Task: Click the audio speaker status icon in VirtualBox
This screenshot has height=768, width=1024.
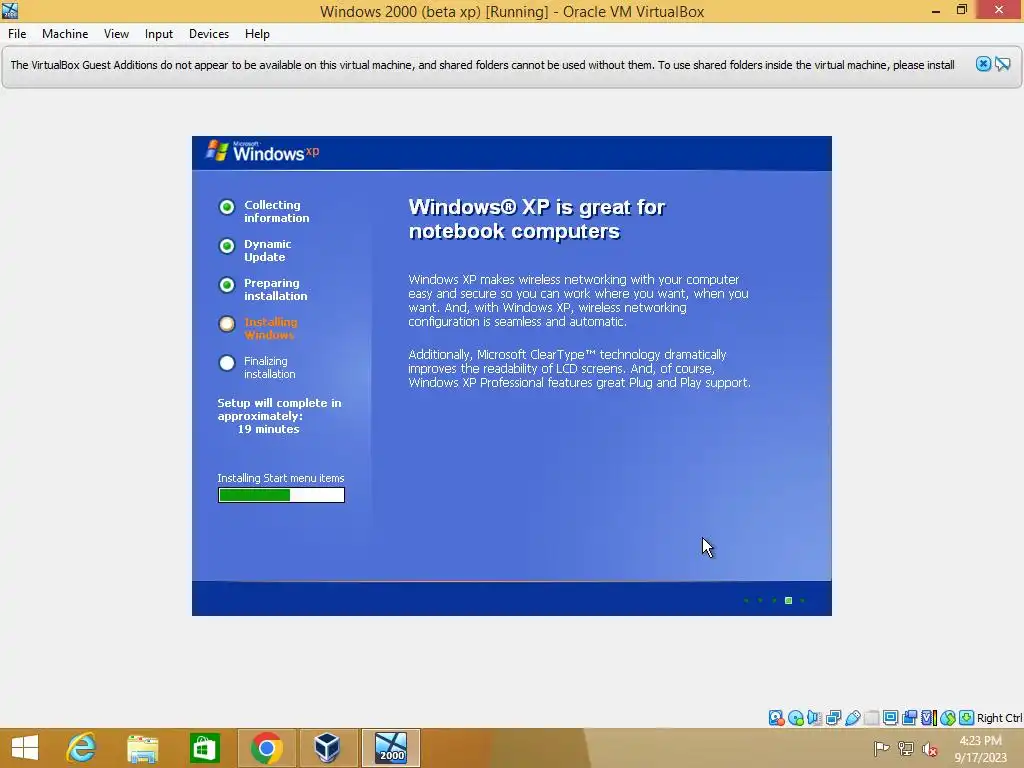Action: point(814,718)
